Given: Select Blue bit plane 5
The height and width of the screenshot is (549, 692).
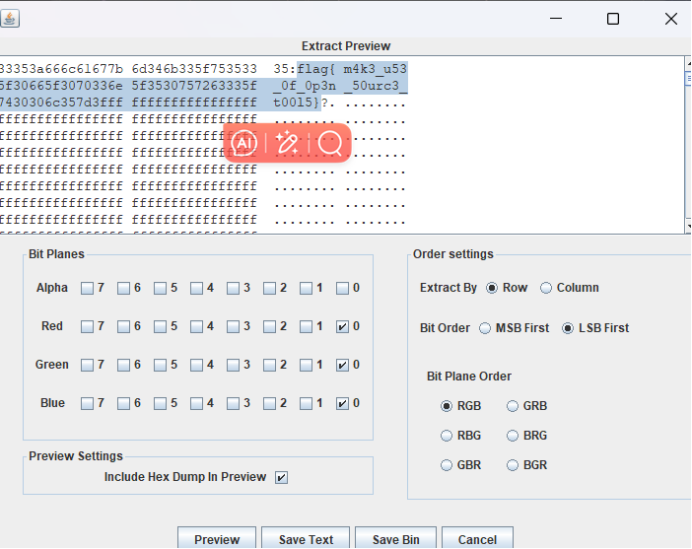Looking at the screenshot, I should pos(160,404).
